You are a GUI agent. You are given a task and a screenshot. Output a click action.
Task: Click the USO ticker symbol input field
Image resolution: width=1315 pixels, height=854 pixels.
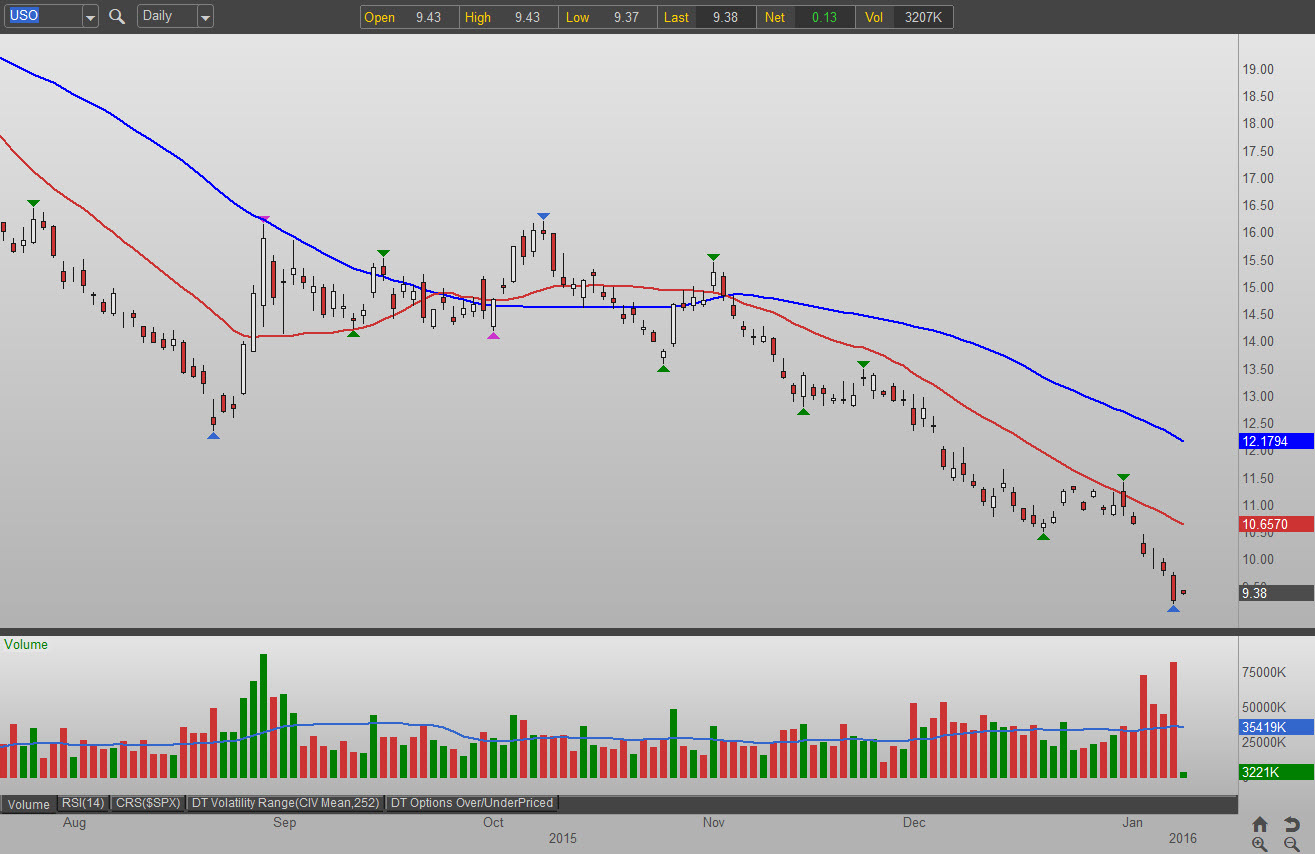point(42,16)
